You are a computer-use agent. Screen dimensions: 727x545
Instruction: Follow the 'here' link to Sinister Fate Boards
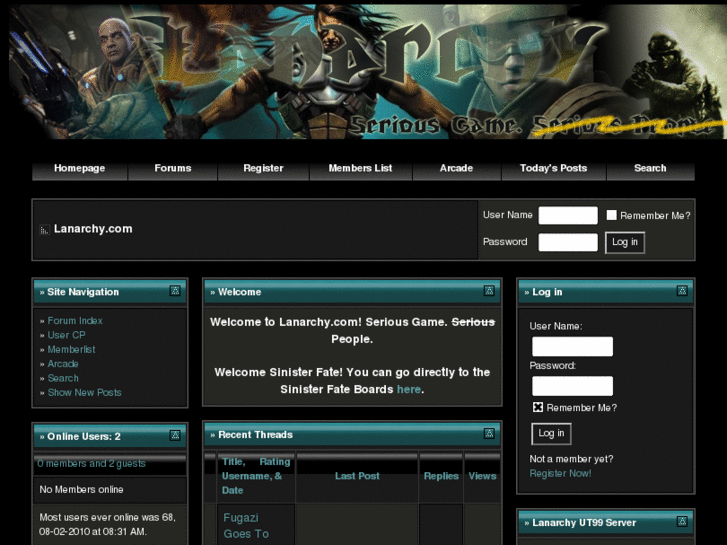(408, 389)
